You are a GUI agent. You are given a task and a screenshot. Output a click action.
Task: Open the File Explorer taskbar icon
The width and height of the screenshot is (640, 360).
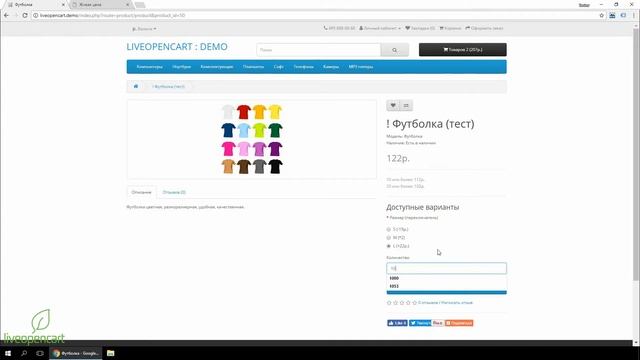pos(111,353)
